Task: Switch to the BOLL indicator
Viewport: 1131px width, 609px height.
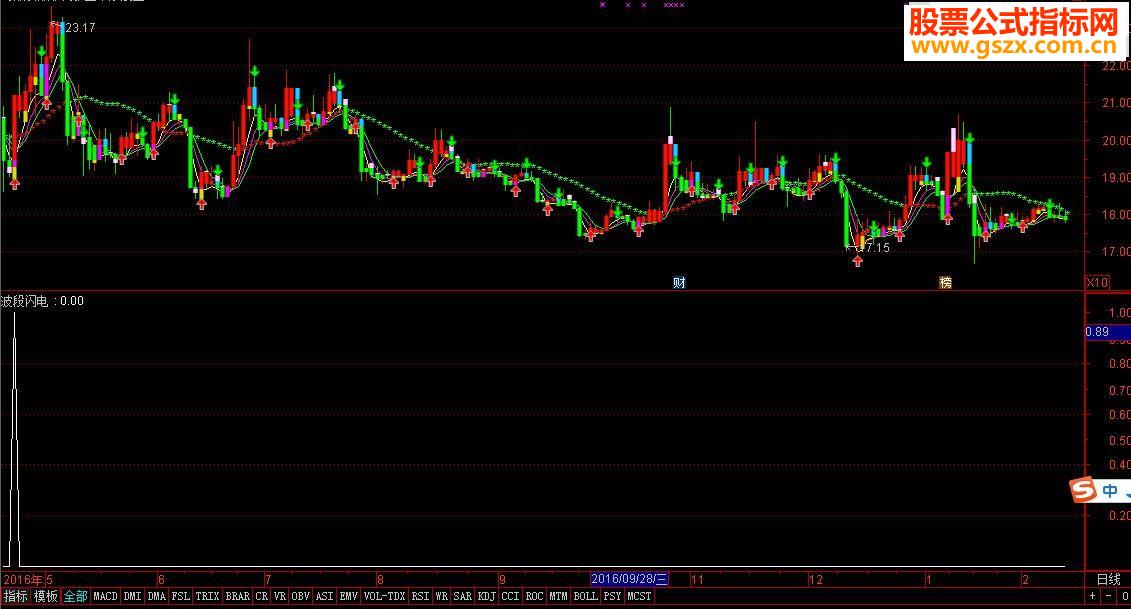Action: [x=586, y=597]
